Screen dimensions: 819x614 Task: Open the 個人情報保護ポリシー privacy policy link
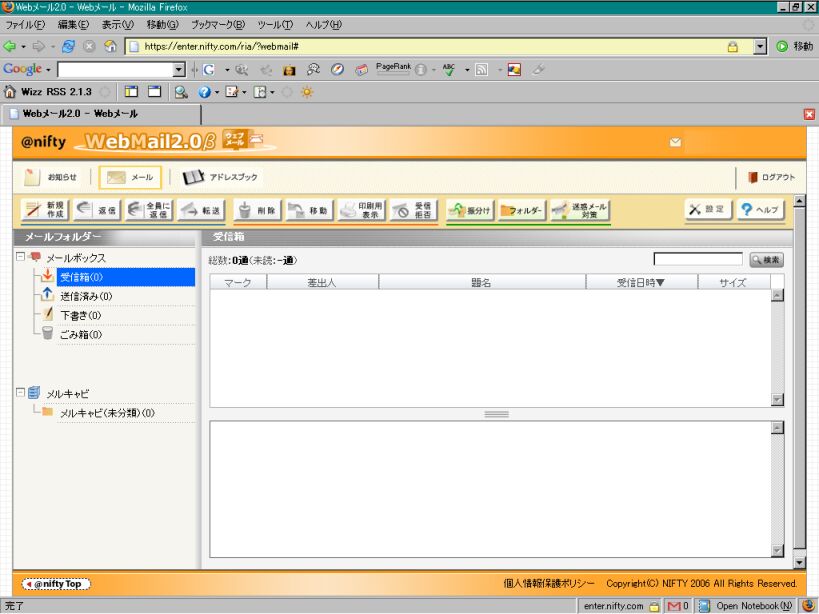tap(548, 584)
